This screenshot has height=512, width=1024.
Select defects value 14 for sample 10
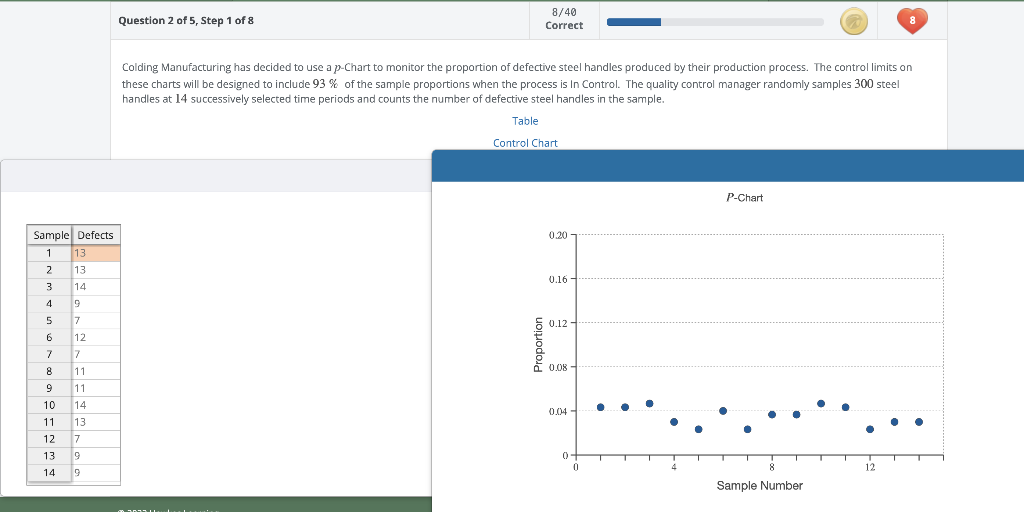pyautogui.click(x=96, y=405)
